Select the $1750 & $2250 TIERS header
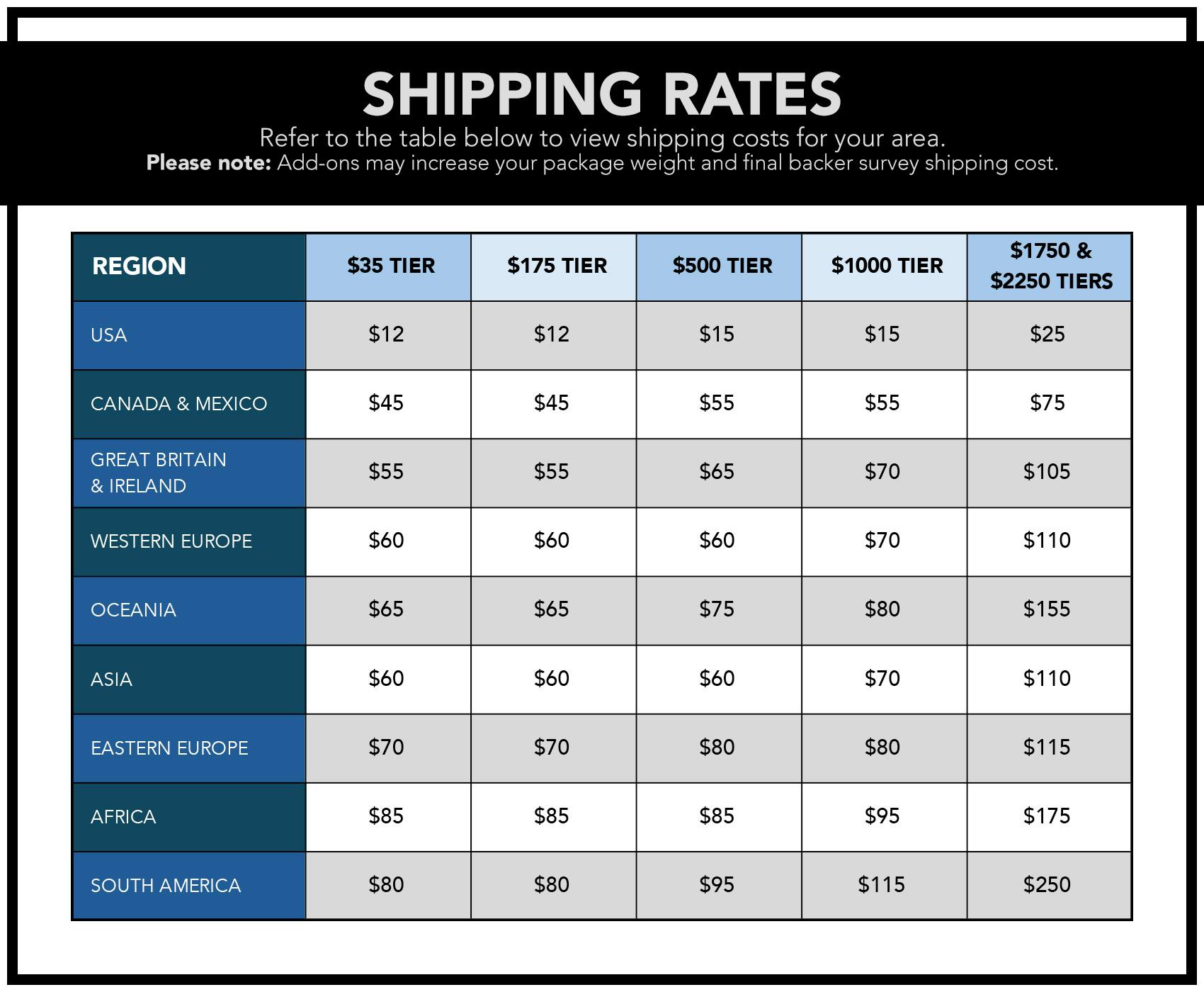Image resolution: width=1204 pixels, height=992 pixels. (1051, 266)
